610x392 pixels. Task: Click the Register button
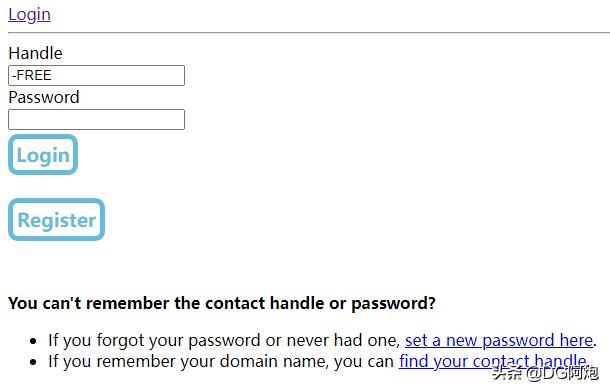56,220
